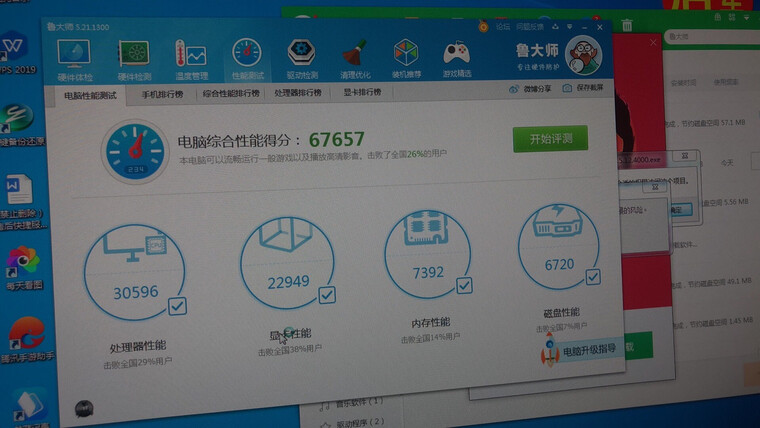Click the 鲁大师 mascot avatar
This screenshot has width=760, height=428.
point(584,55)
